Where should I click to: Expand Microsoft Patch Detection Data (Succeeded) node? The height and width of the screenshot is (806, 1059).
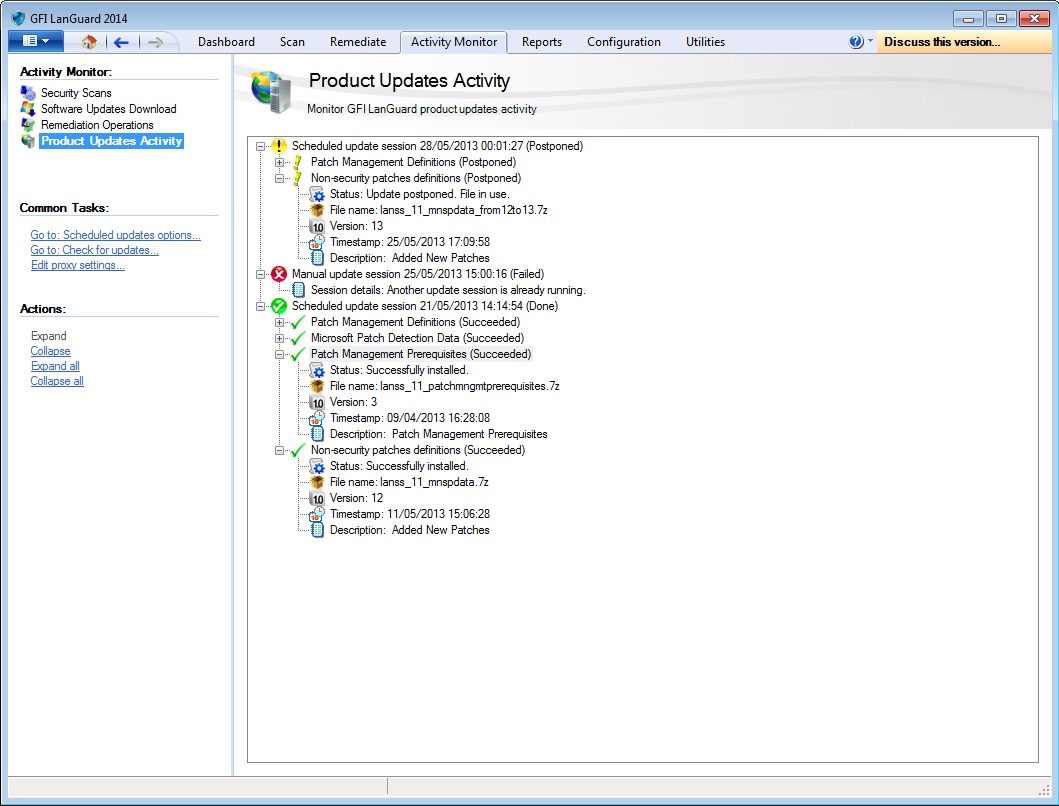pyautogui.click(x=280, y=338)
